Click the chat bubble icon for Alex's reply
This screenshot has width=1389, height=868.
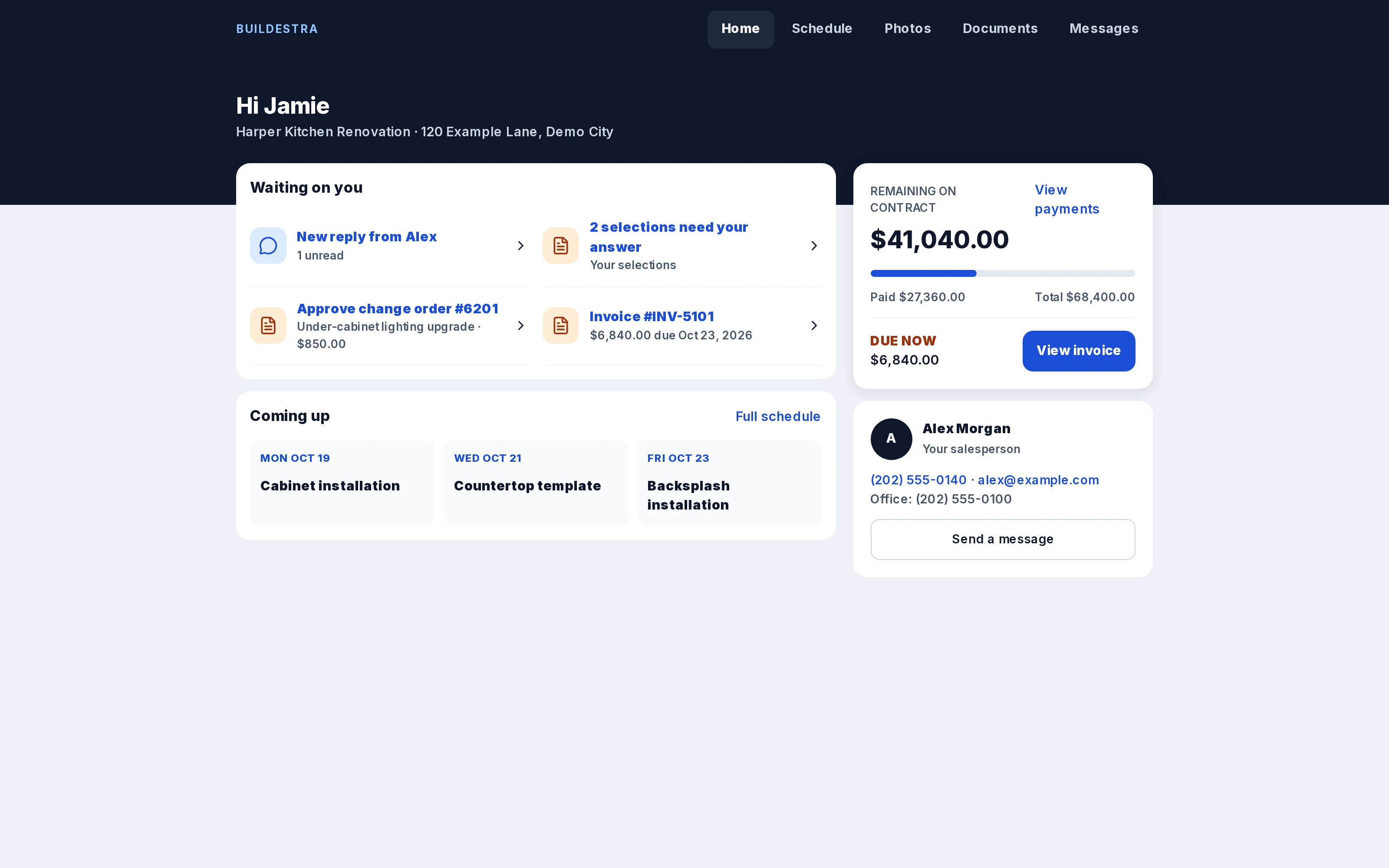(268, 246)
